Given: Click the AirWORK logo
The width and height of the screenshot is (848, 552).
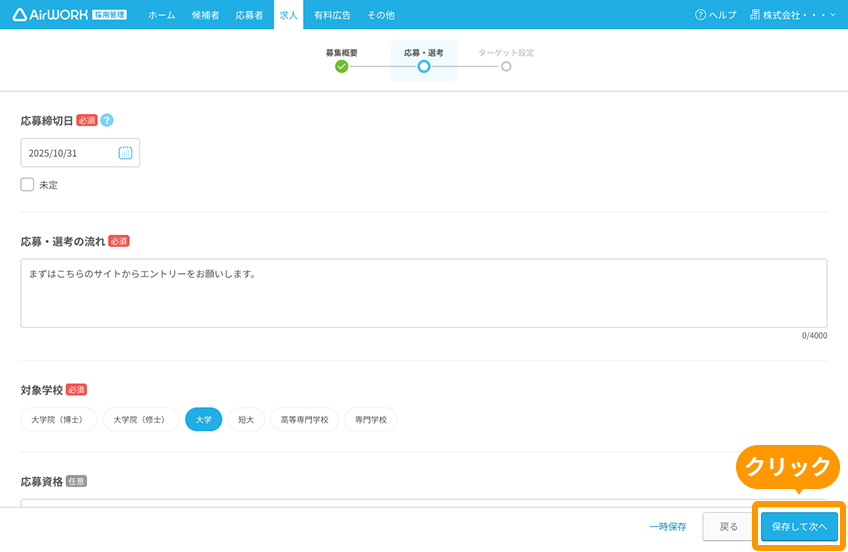Looking at the screenshot, I should tap(69, 15).
